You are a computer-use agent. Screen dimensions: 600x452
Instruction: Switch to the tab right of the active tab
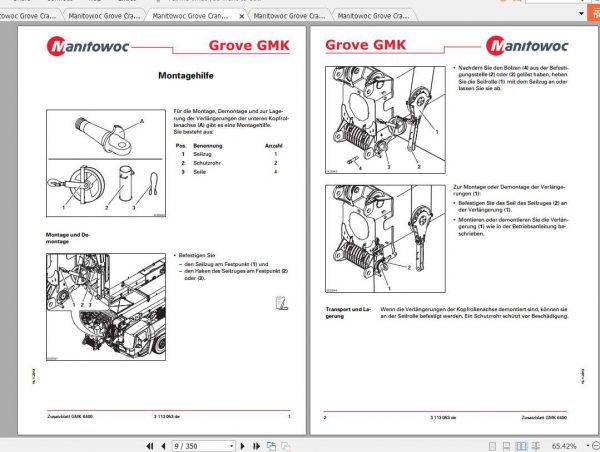pos(289,16)
